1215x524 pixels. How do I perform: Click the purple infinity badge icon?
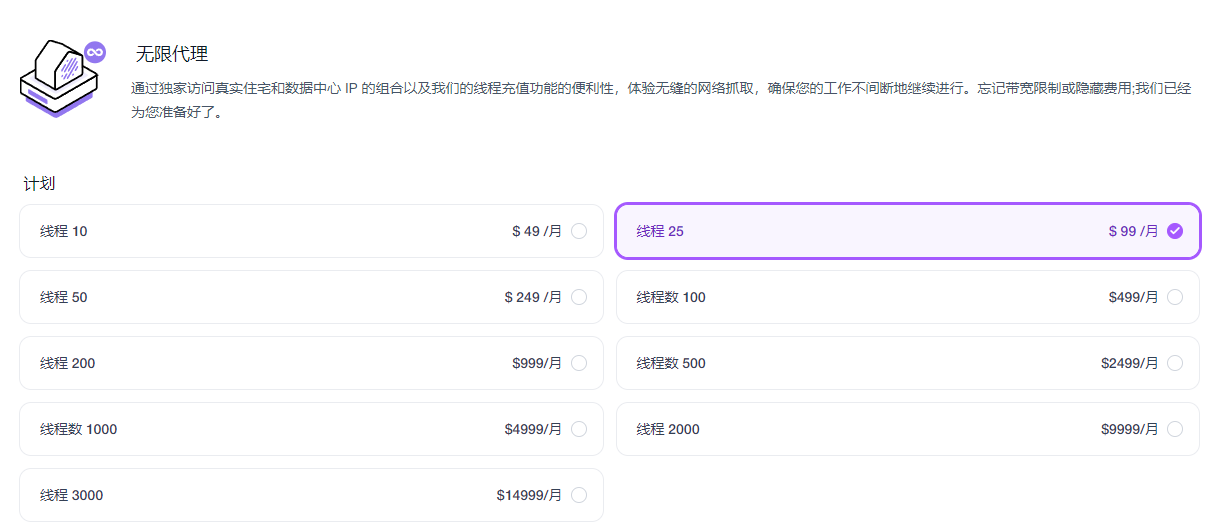click(x=95, y=52)
